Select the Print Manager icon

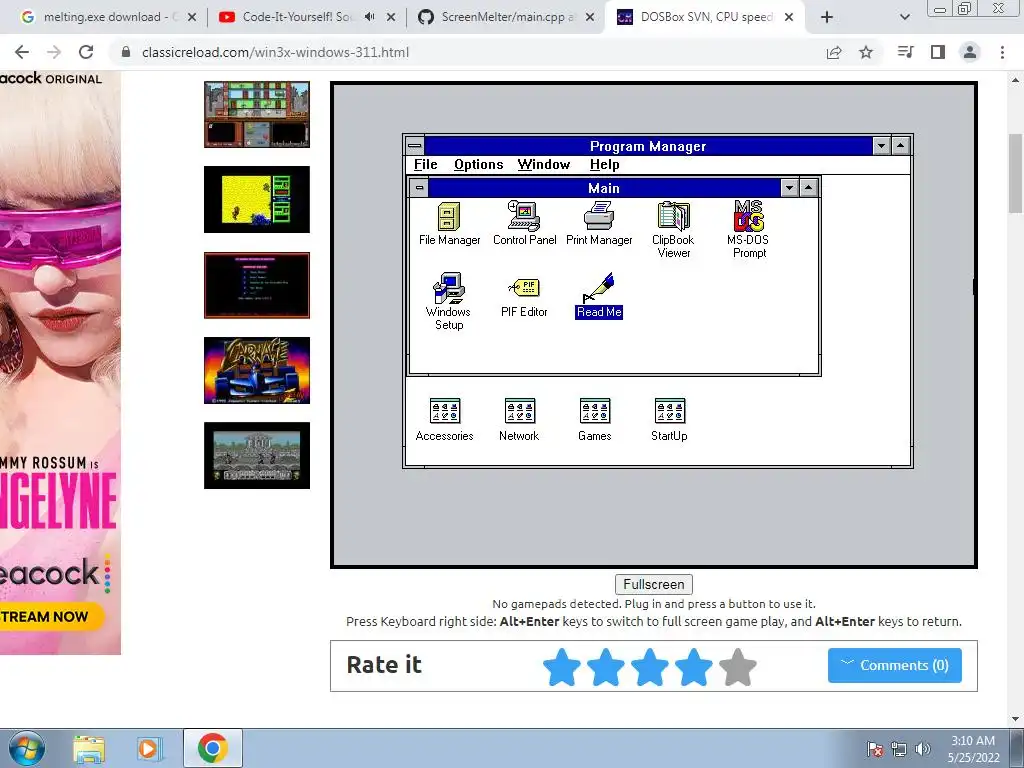pos(599,223)
